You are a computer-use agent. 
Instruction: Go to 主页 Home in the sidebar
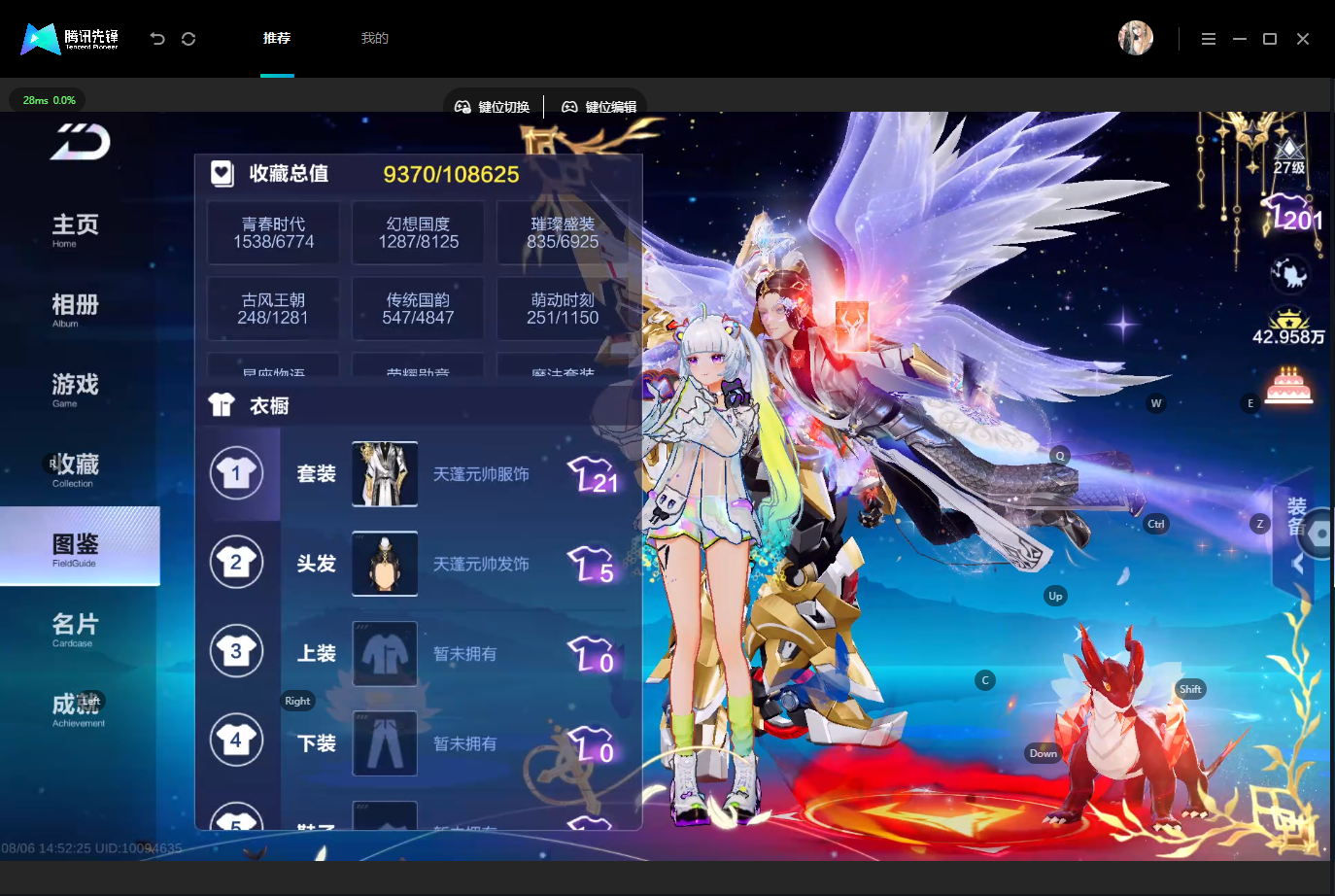[75, 229]
